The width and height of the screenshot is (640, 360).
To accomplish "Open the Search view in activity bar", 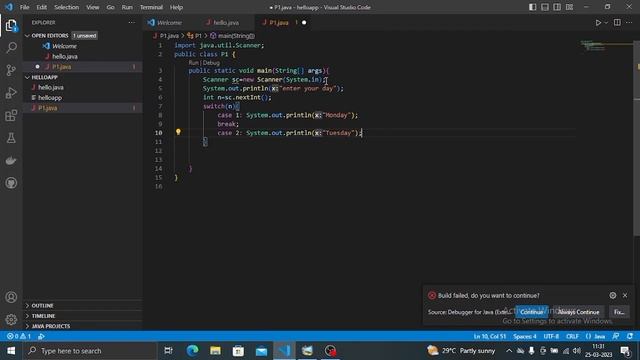I will (11, 48).
